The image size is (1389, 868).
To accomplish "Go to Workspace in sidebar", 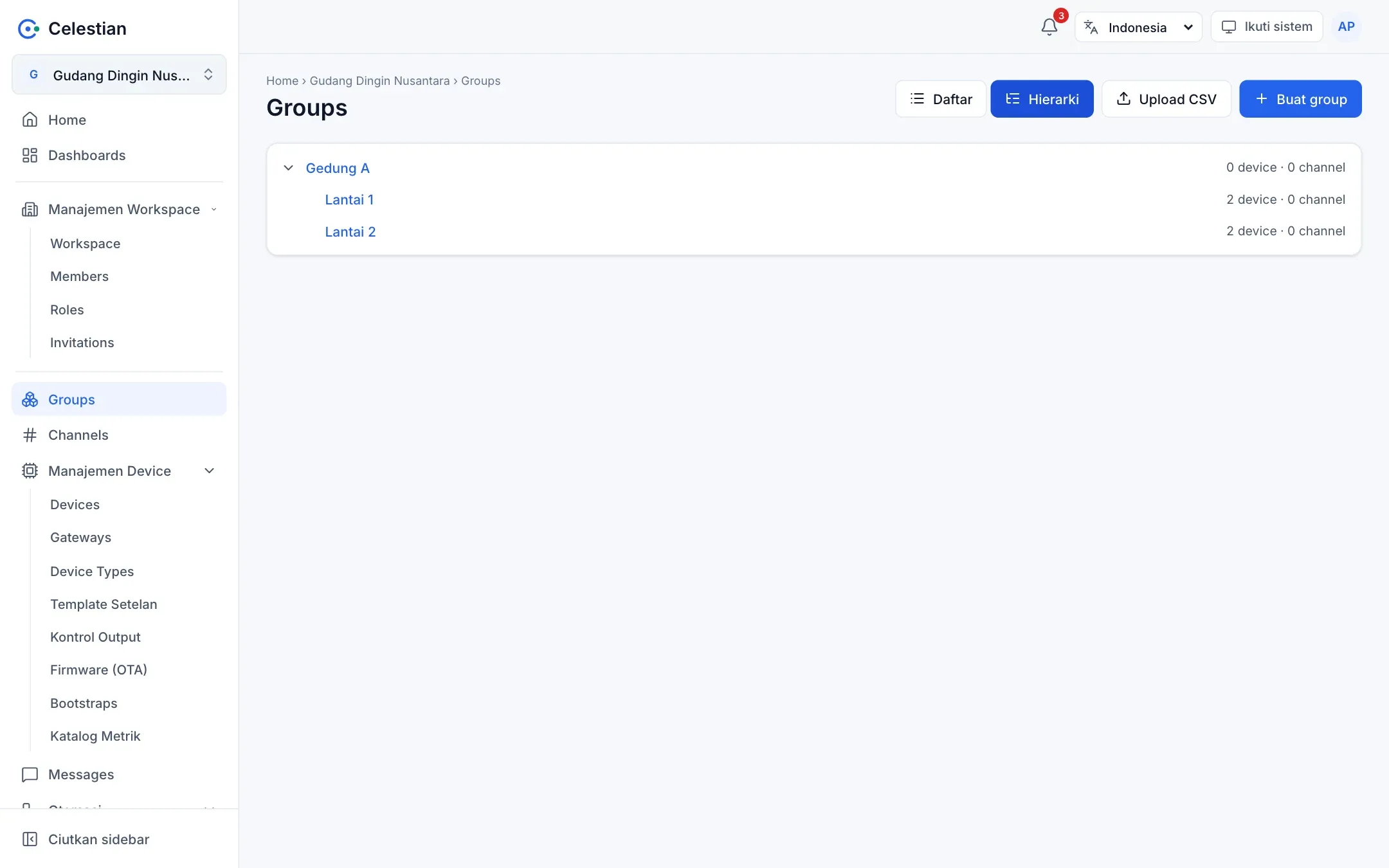I will tap(86, 244).
